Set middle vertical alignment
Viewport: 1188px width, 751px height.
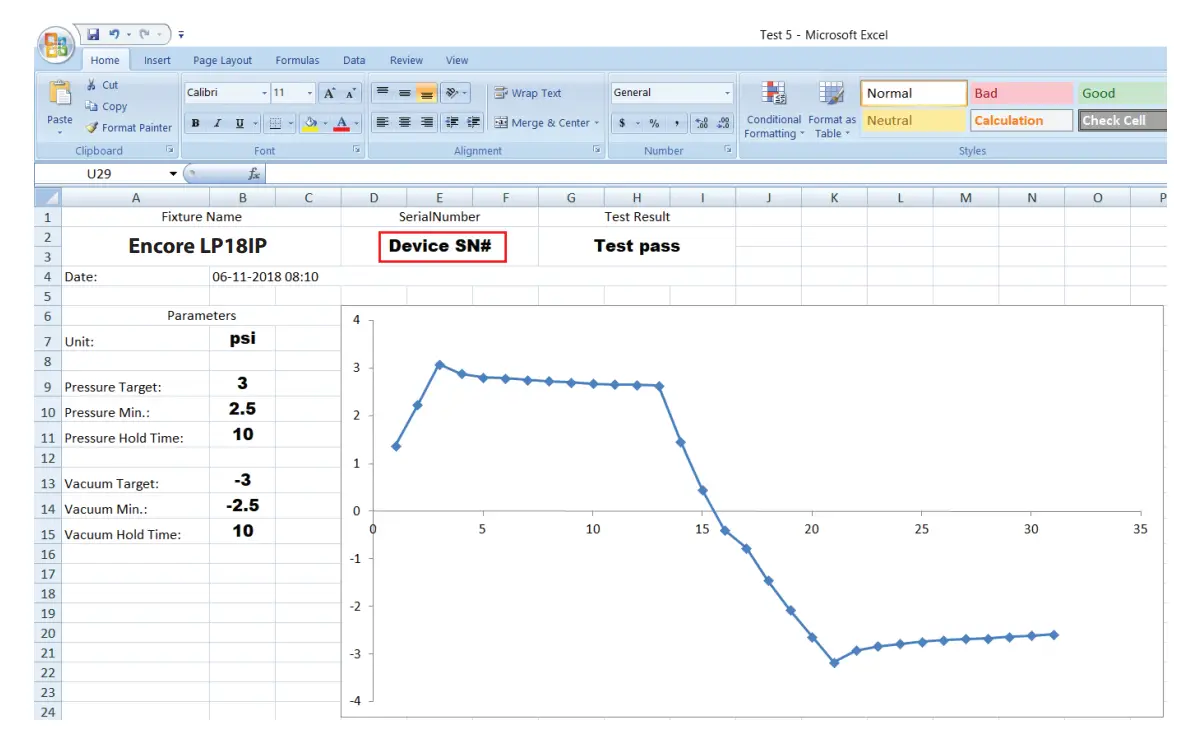point(405,92)
